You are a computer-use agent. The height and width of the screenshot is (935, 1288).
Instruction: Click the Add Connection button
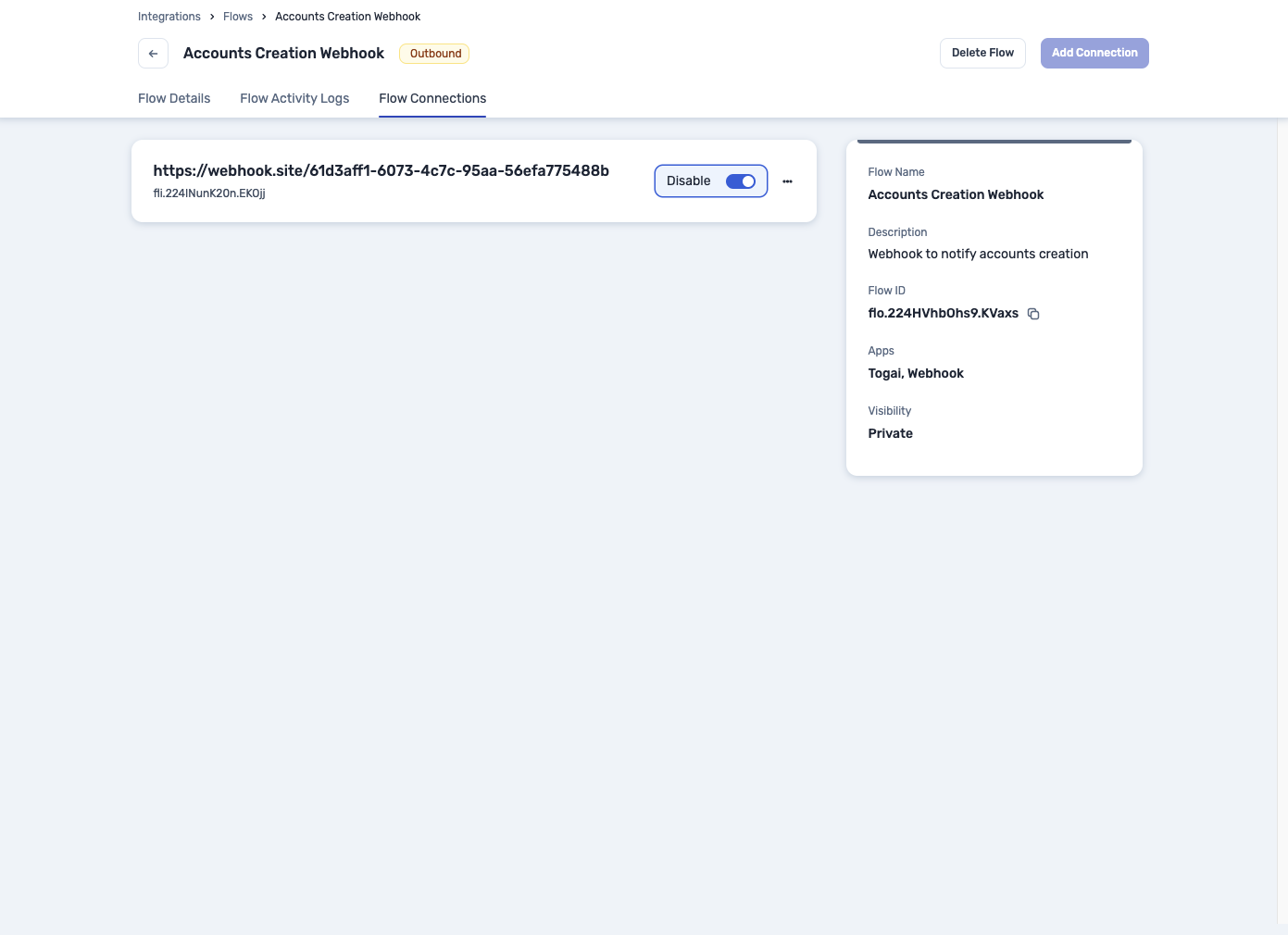1094,53
